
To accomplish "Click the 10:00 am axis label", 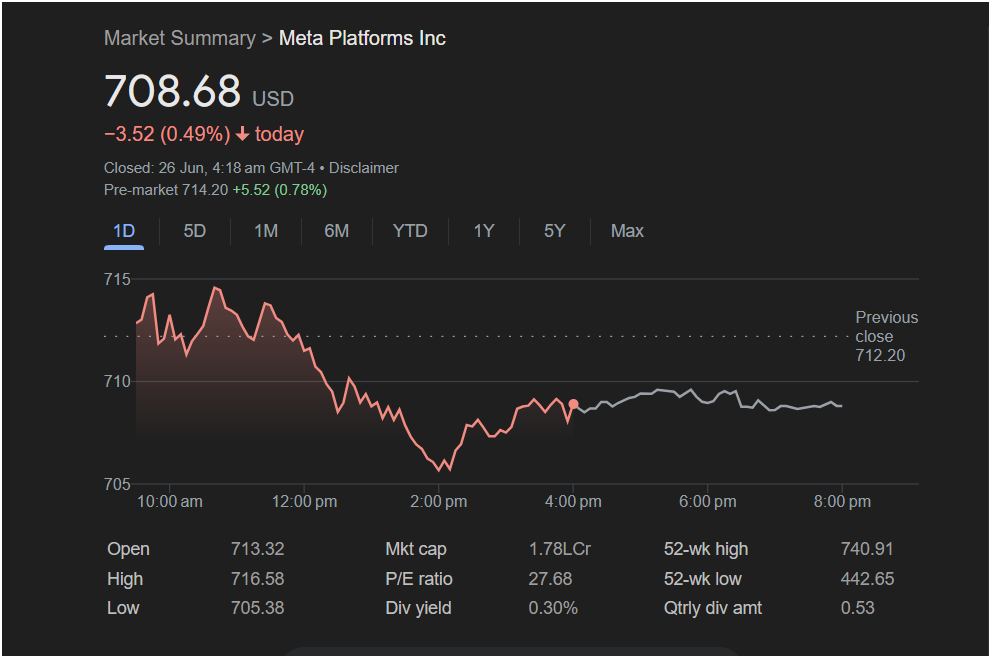I will coord(170,502).
